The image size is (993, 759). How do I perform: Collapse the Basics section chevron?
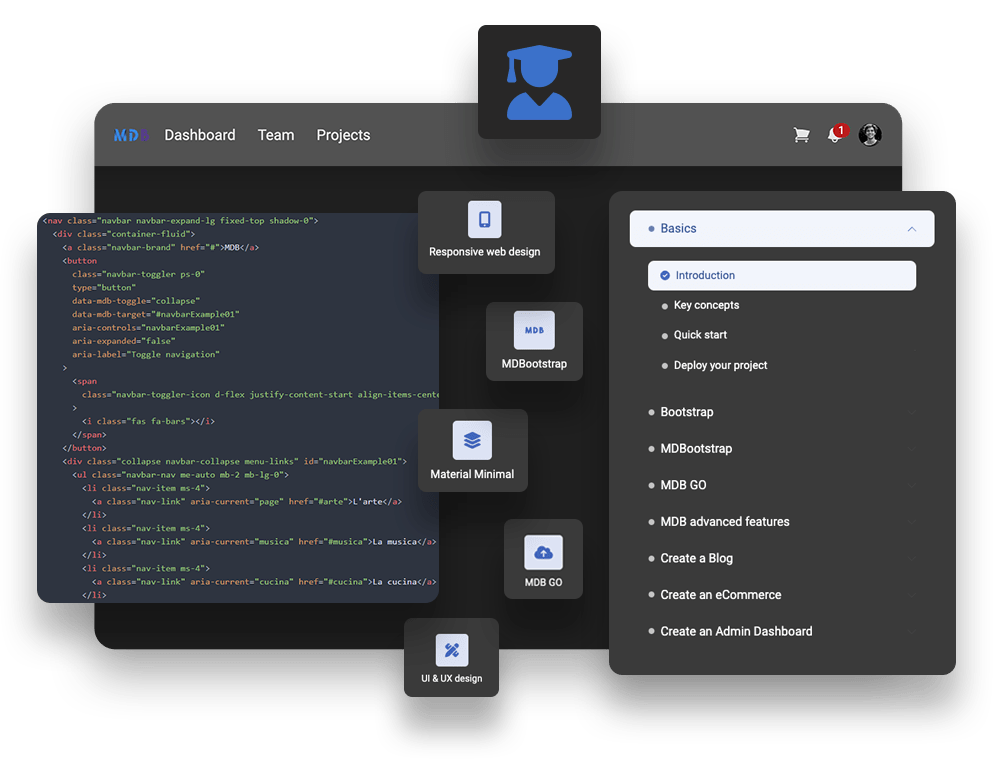[911, 229]
